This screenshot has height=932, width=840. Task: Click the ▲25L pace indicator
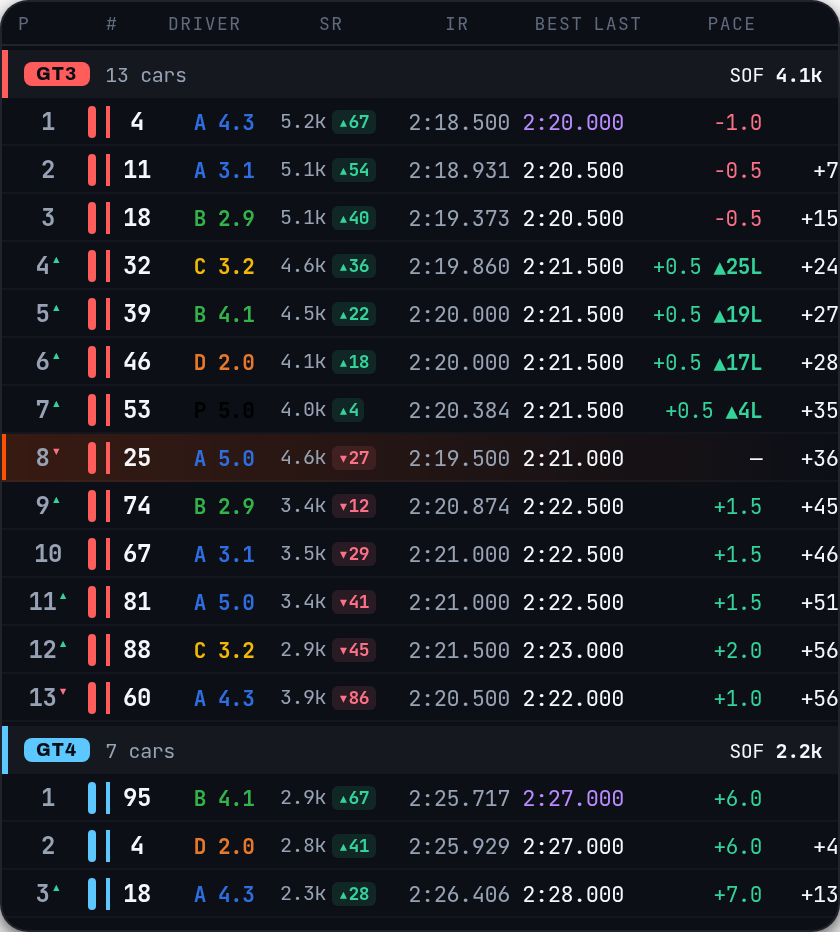(x=737, y=266)
